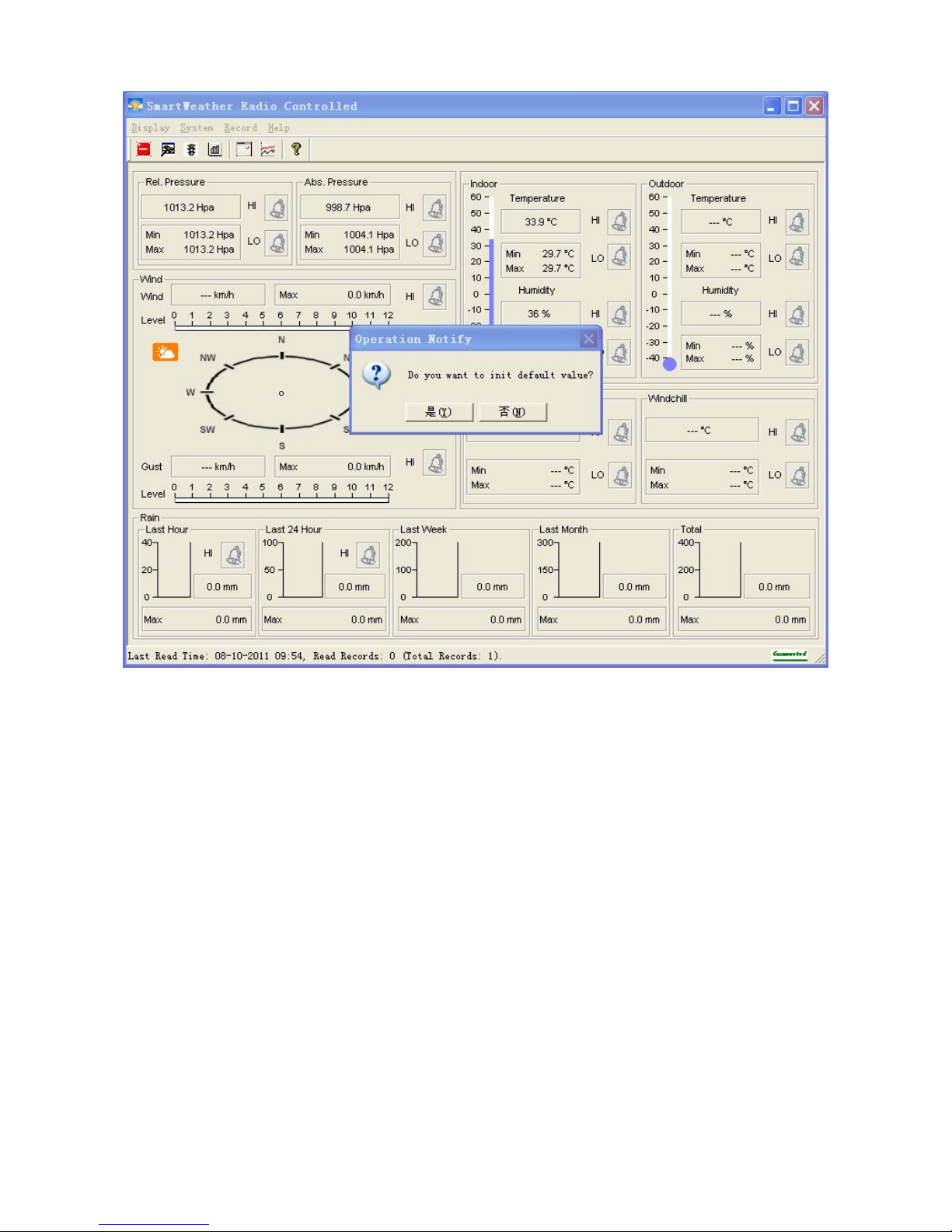Toggle Rel. Pressure LO alarm bell
The width and height of the screenshot is (952, 1232).
pos(277,243)
